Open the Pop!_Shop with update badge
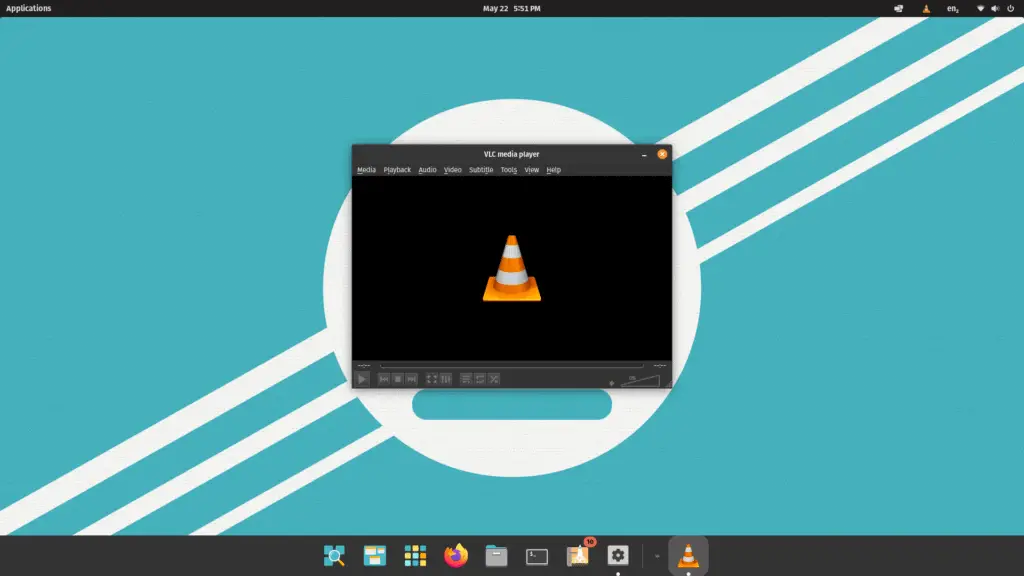This screenshot has width=1024, height=576. 579,554
